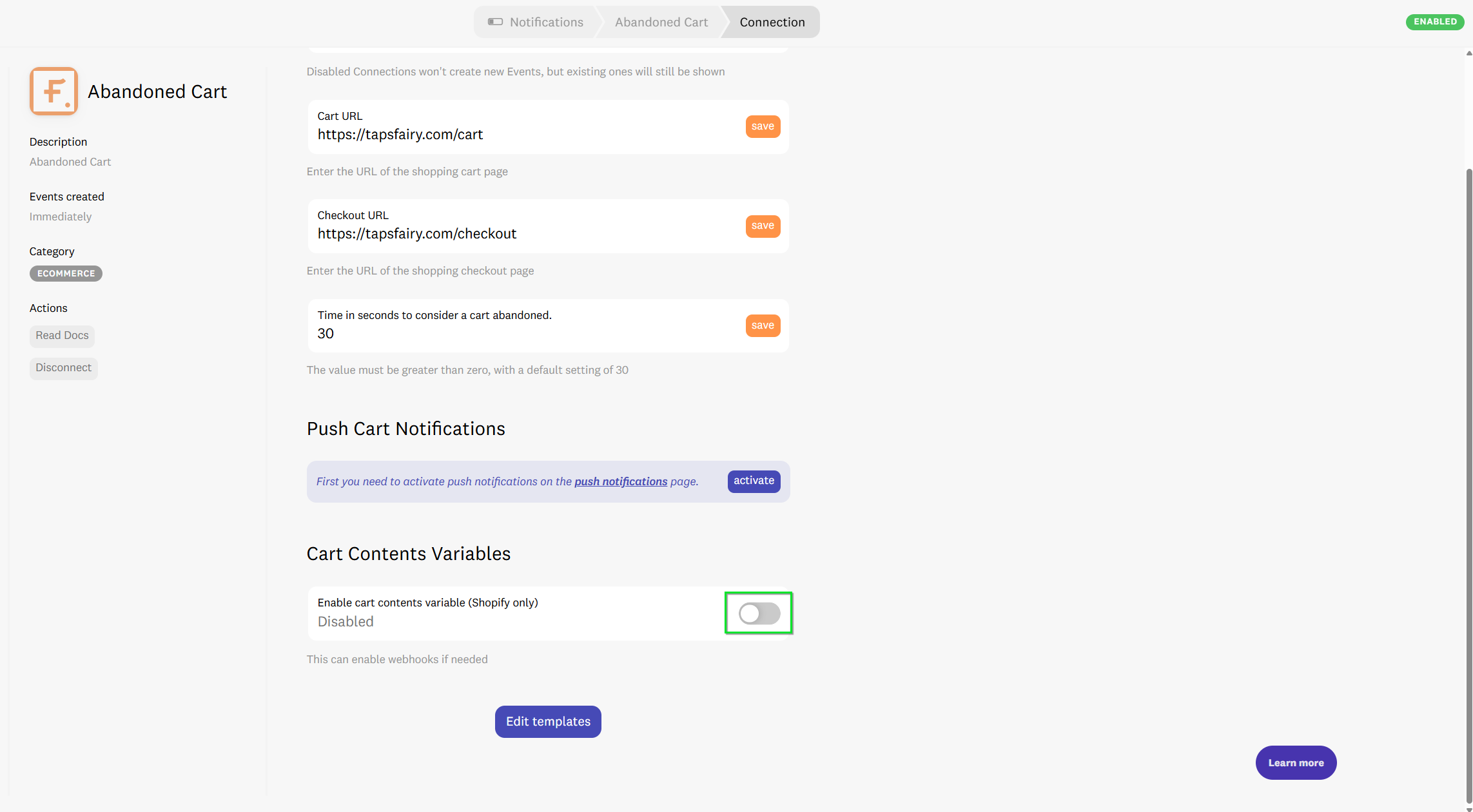Click the Notifications breadcrumb toggle icon

[x=495, y=22]
